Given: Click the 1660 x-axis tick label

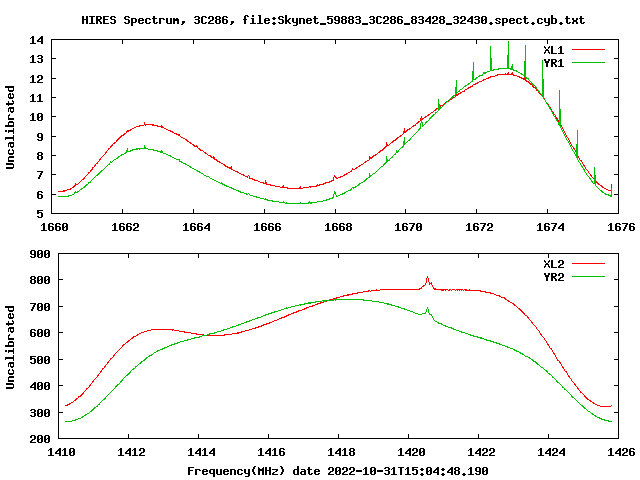Looking at the screenshot, I should [x=54, y=227].
